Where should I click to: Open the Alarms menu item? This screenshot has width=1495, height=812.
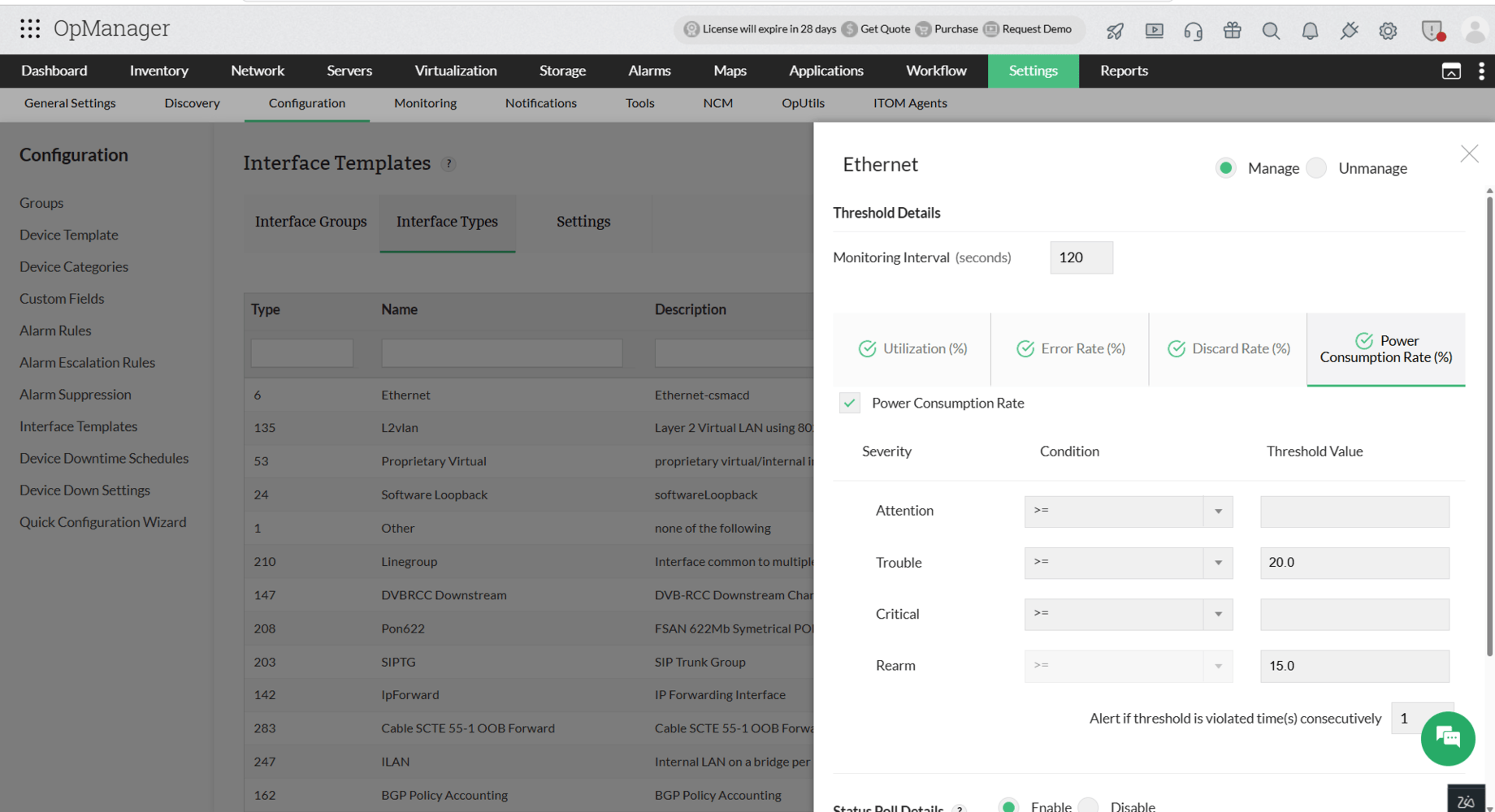[x=649, y=71]
